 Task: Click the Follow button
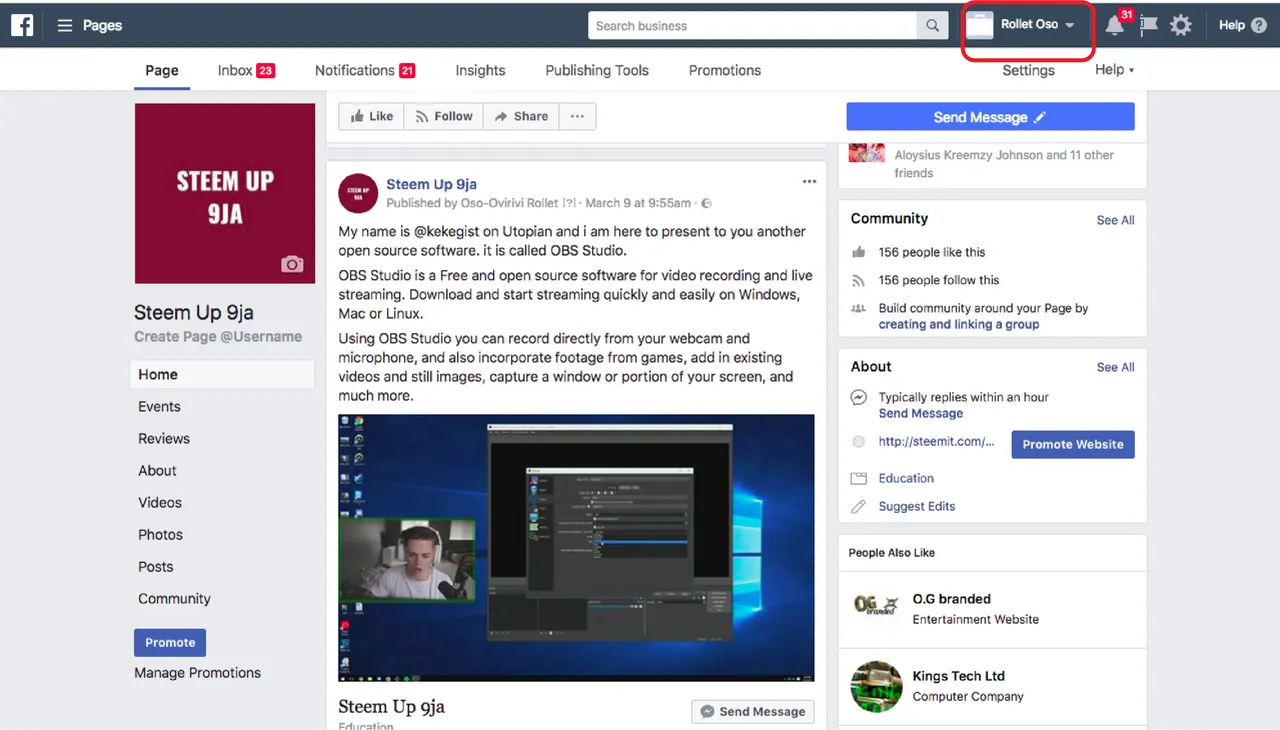point(444,117)
